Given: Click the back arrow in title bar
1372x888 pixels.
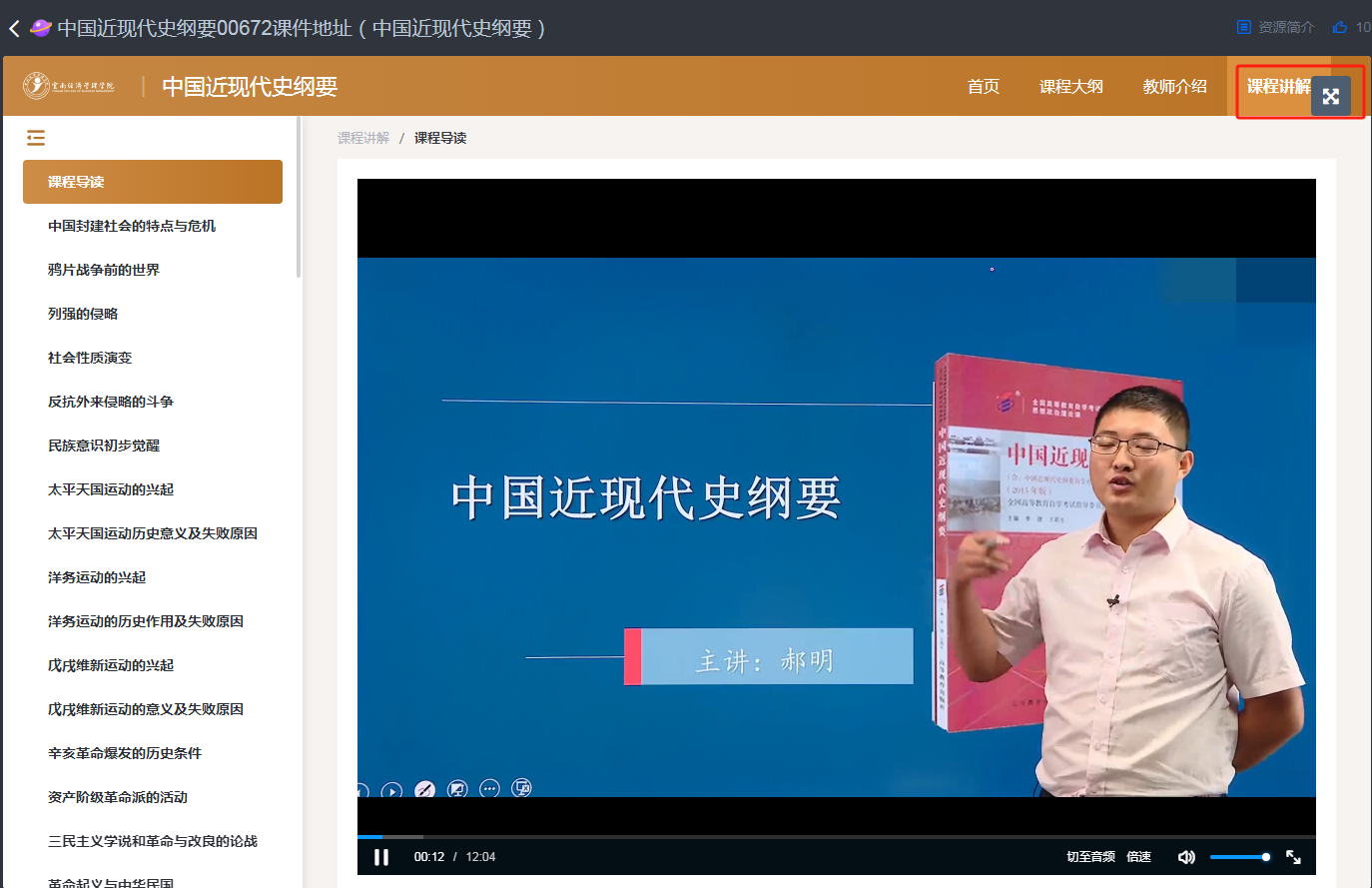Looking at the screenshot, I should [14, 29].
